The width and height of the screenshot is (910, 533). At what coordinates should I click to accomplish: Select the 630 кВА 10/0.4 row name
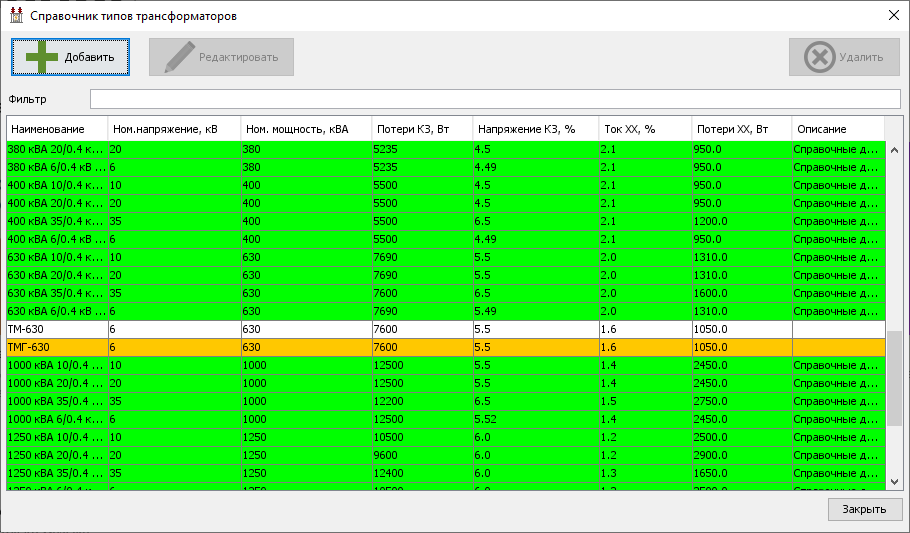coord(57,257)
